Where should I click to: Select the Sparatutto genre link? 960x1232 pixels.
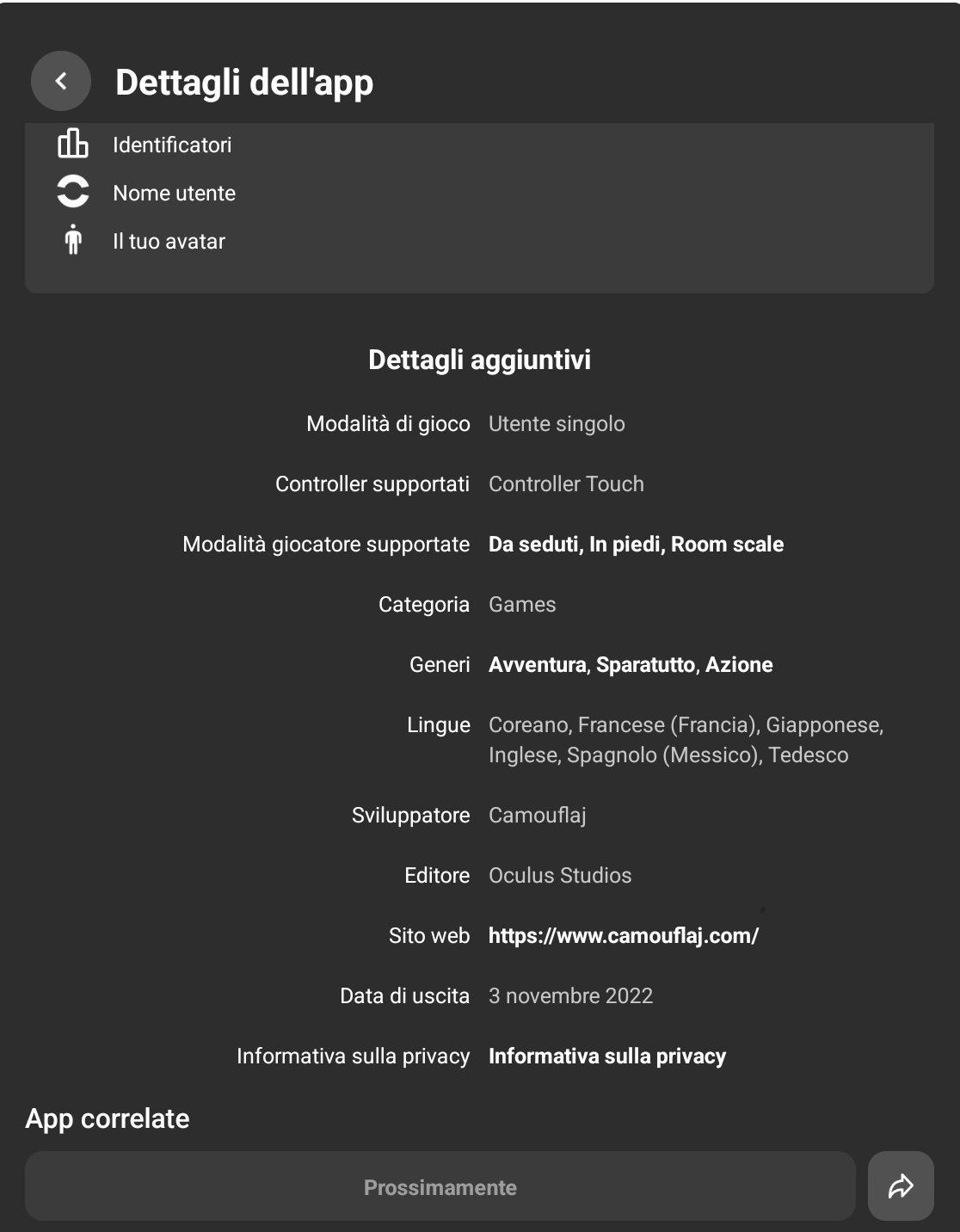pyautogui.click(x=646, y=664)
